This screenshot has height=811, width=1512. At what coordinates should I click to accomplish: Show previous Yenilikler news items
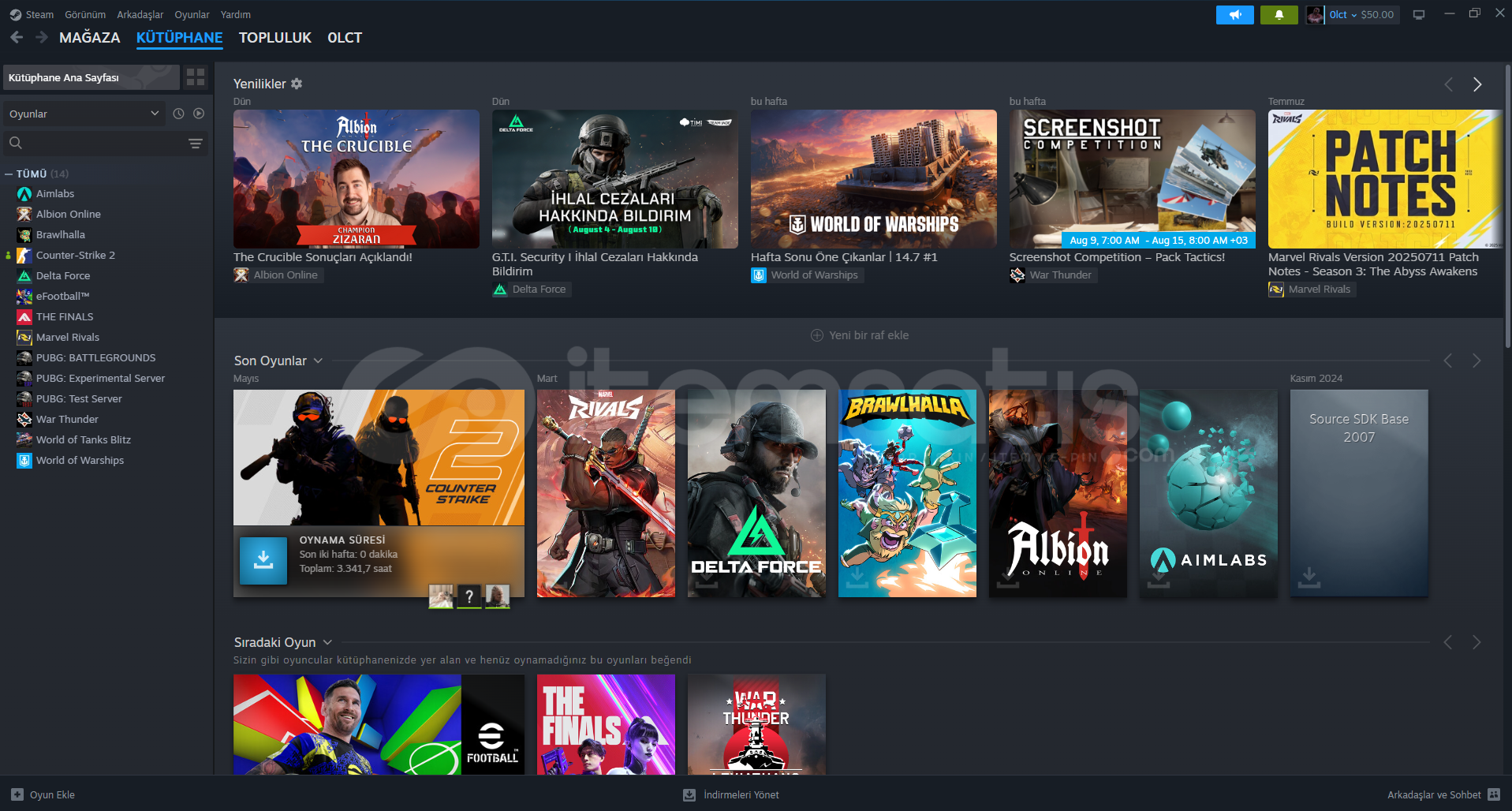[x=1449, y=84]
